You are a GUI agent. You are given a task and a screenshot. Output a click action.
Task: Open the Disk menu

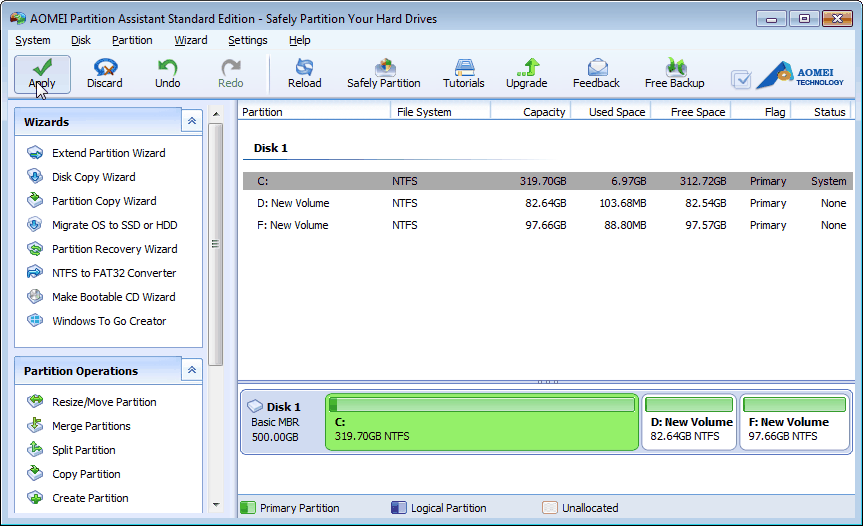tap(81, 40)
